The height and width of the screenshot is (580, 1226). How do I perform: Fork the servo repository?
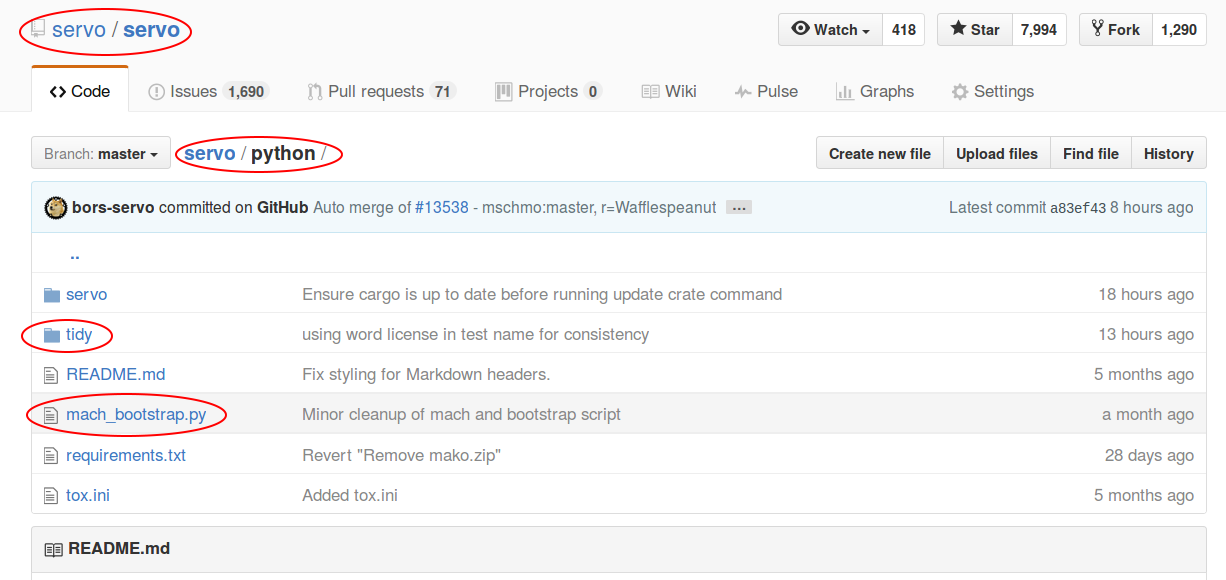1116,30
